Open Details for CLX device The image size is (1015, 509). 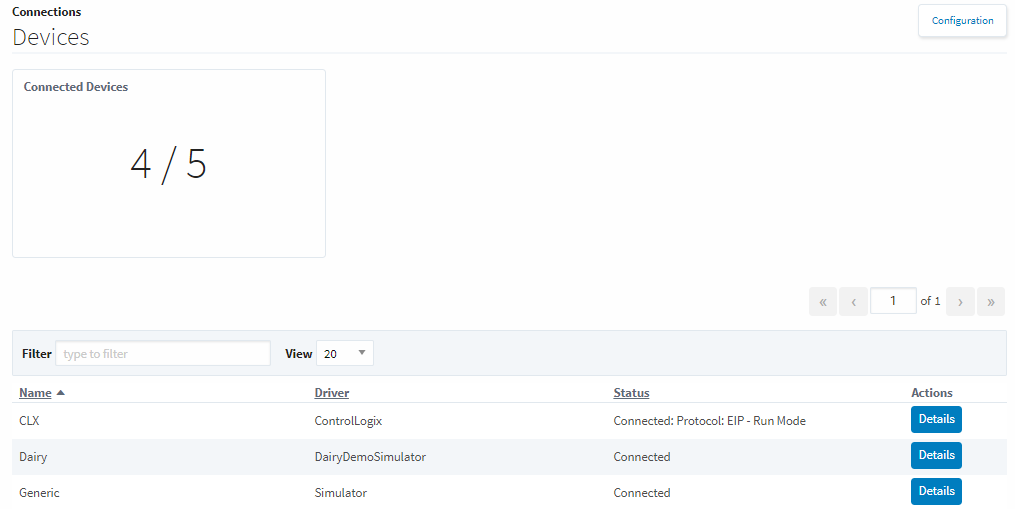tap(936, 419)
